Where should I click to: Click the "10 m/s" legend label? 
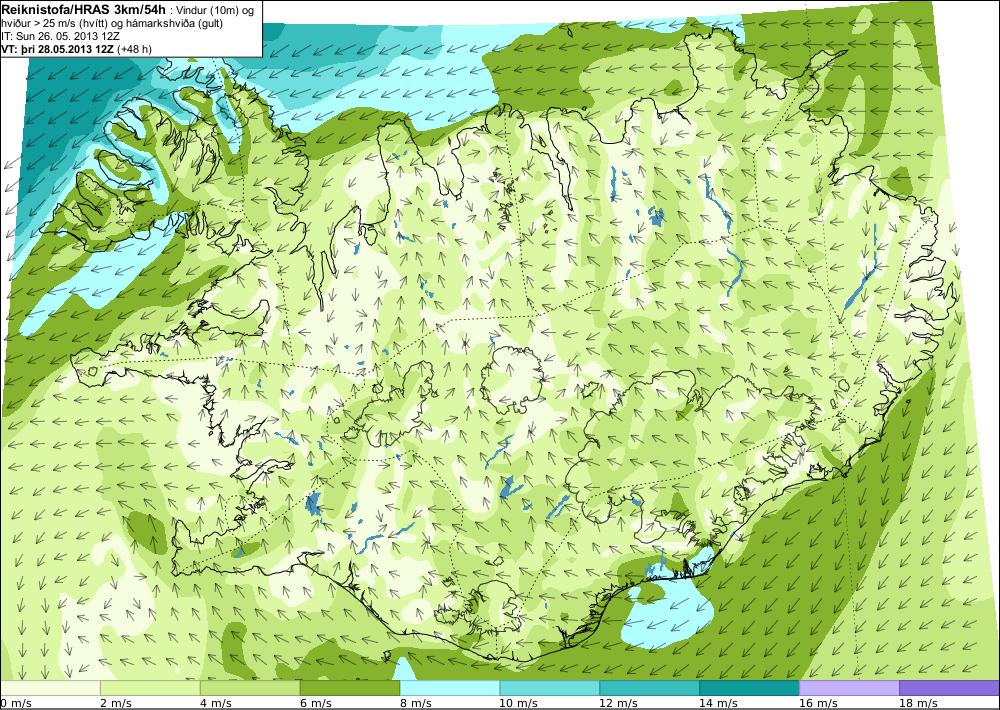pyautogui.click(x=518, y=703)
